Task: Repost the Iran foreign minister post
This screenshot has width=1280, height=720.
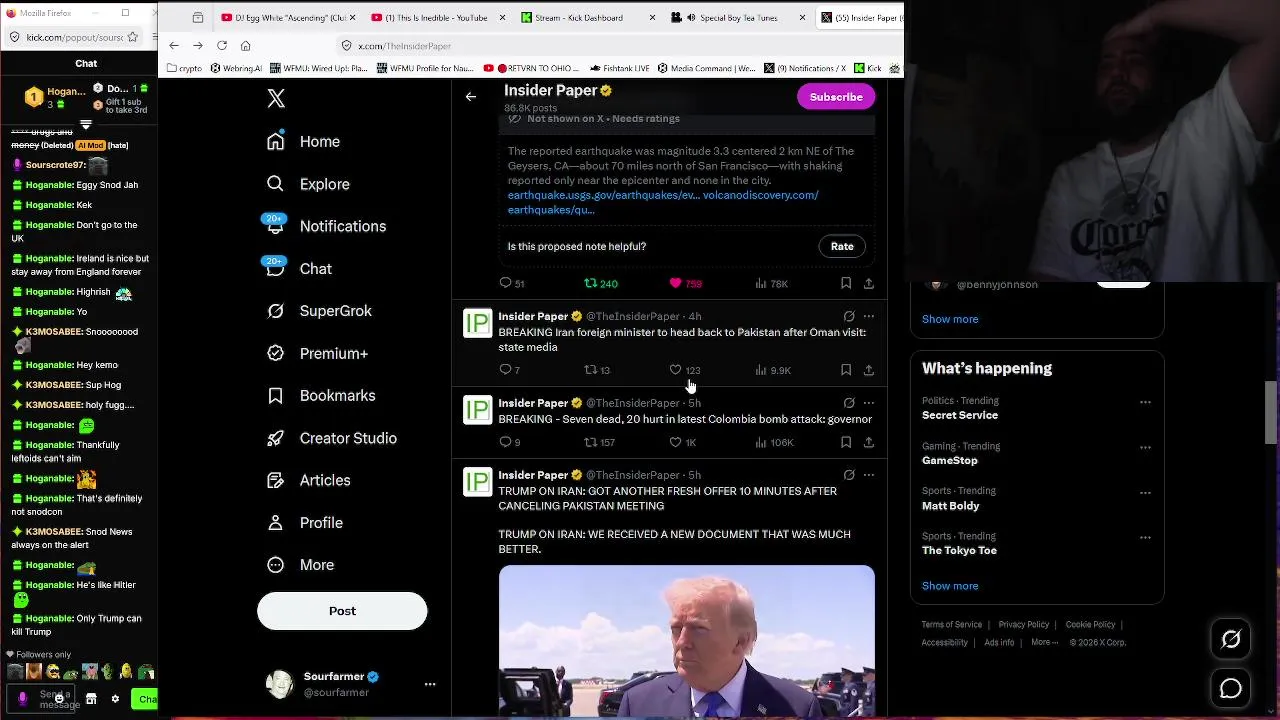Action: point(597,370)
